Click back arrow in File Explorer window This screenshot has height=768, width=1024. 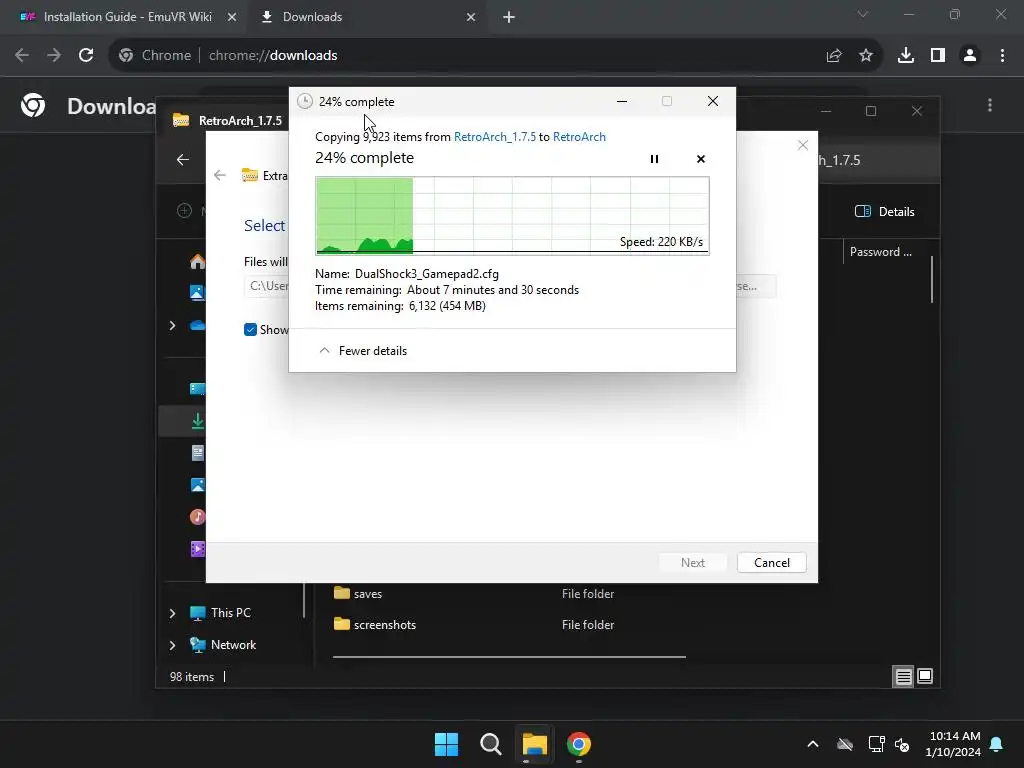[183, 159]
